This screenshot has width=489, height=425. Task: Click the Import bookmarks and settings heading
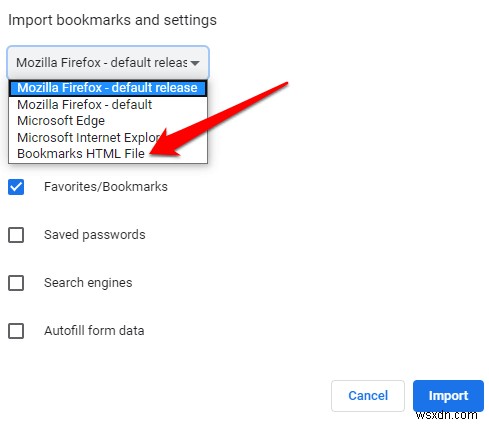coord(112,20)
